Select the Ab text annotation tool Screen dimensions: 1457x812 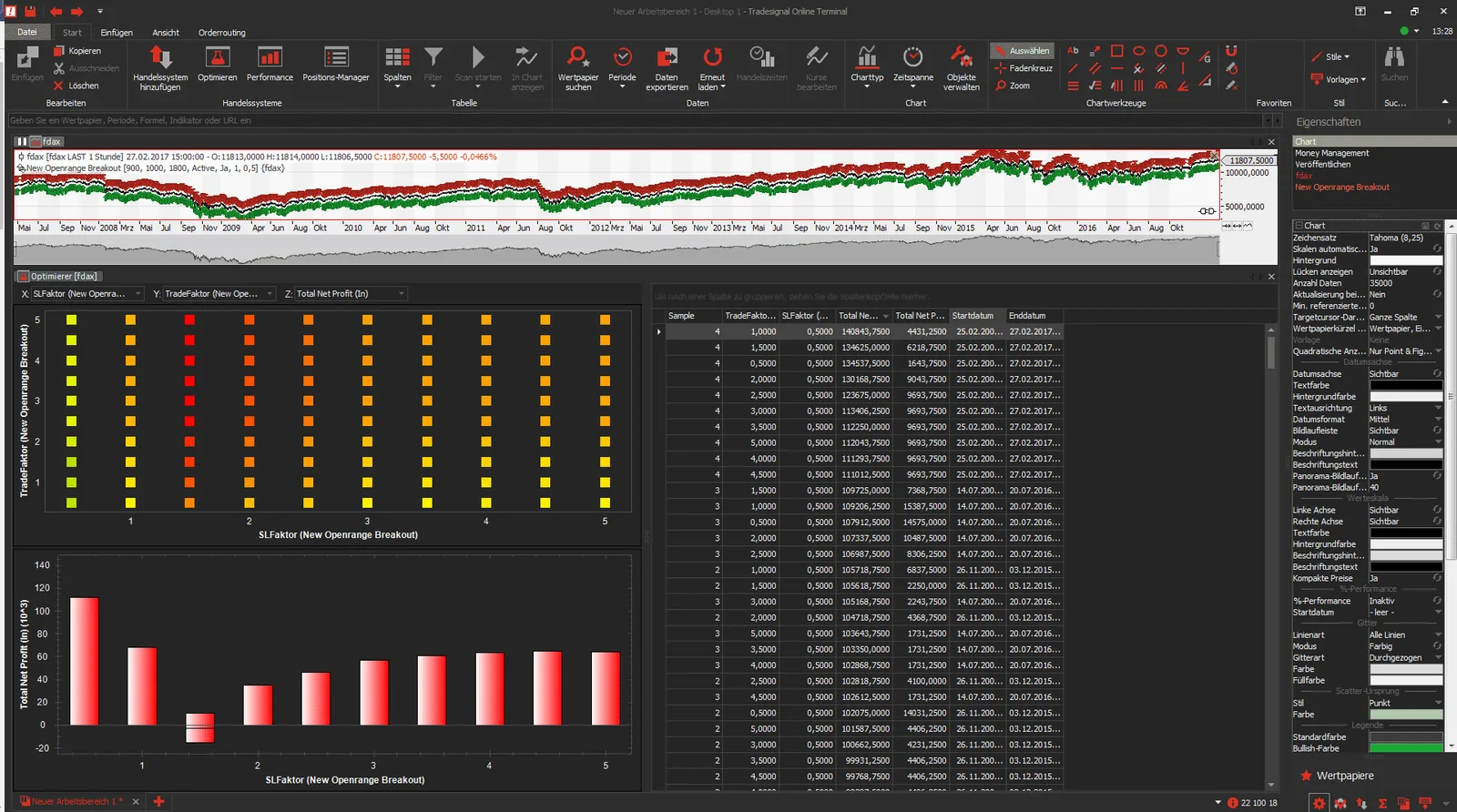click(1073, 51)
